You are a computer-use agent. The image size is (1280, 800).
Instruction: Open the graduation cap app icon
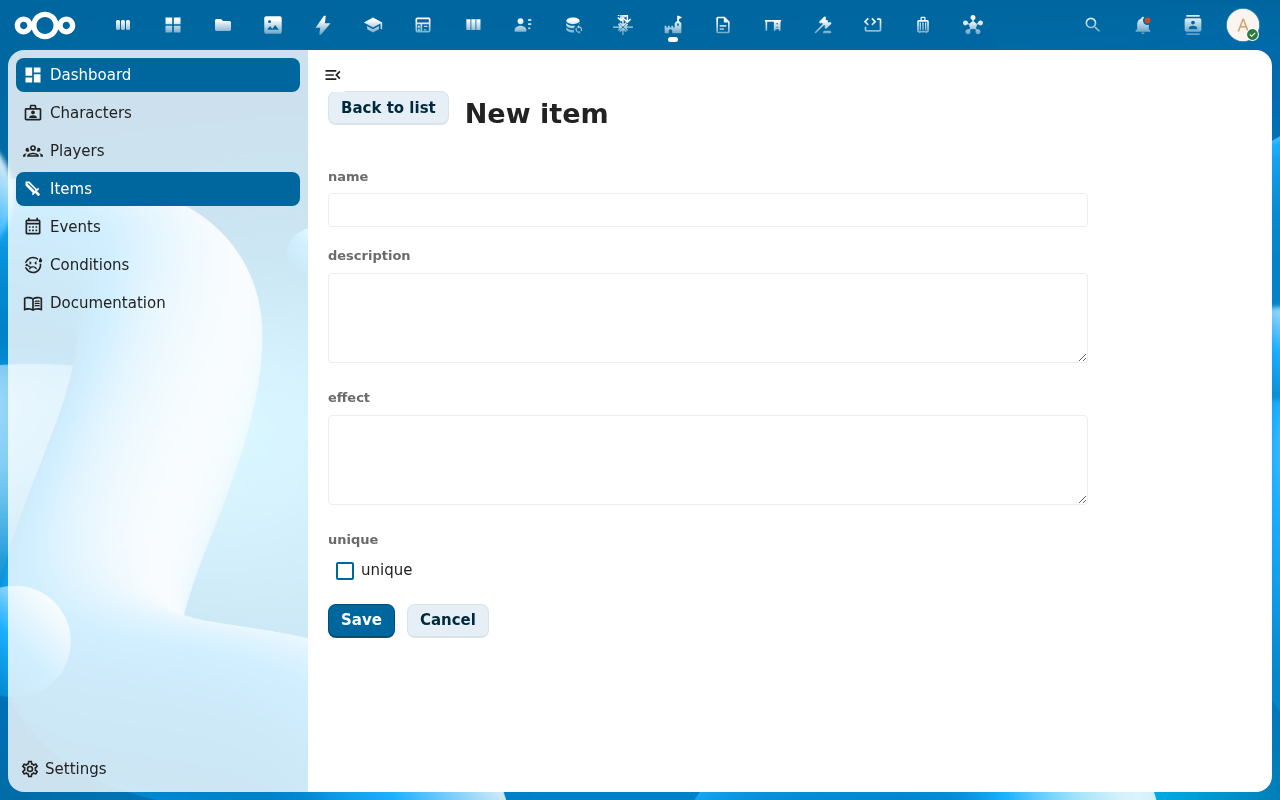click(373, 25)
